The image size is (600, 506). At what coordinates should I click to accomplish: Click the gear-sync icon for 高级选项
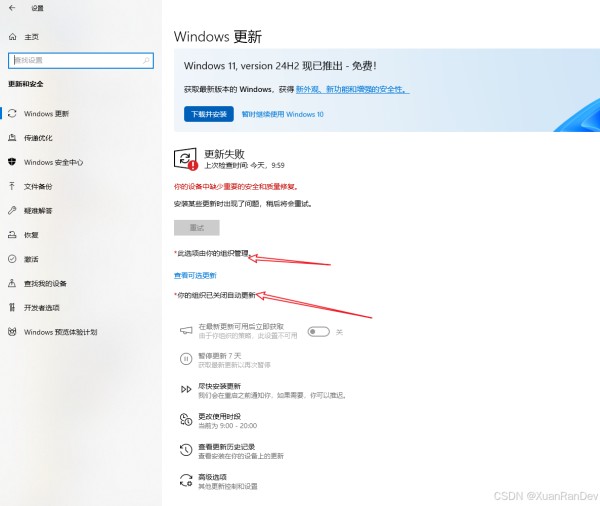click(x=186, y=480)
